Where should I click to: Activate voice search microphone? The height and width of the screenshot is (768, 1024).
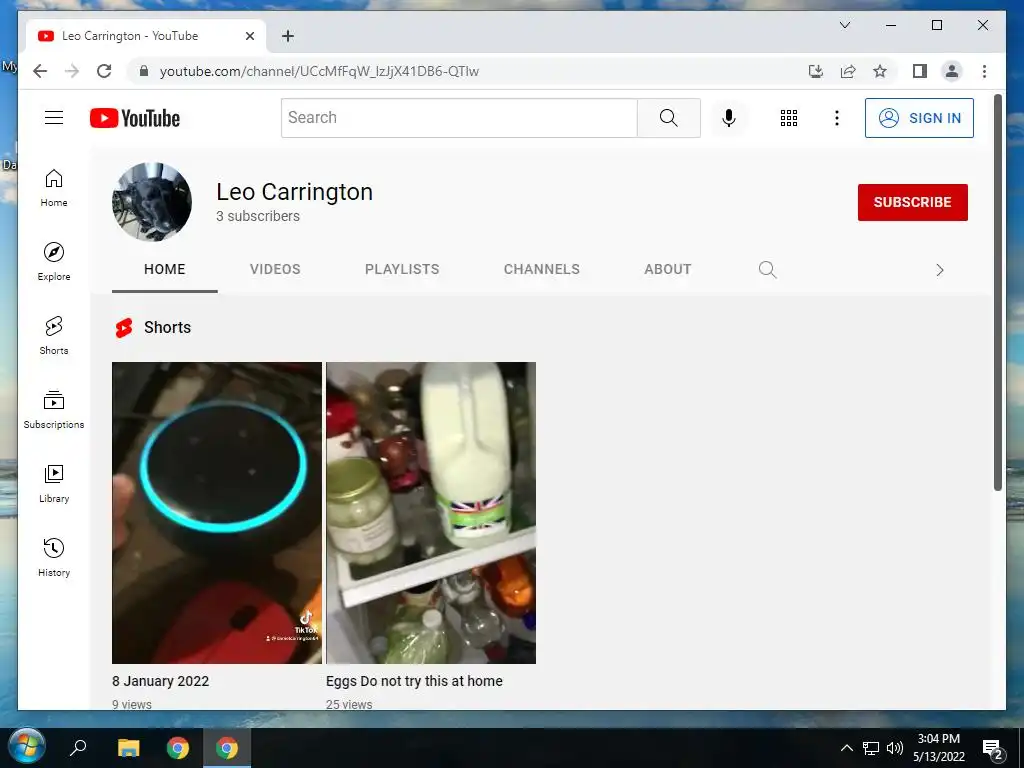click(x=729, y=118)
